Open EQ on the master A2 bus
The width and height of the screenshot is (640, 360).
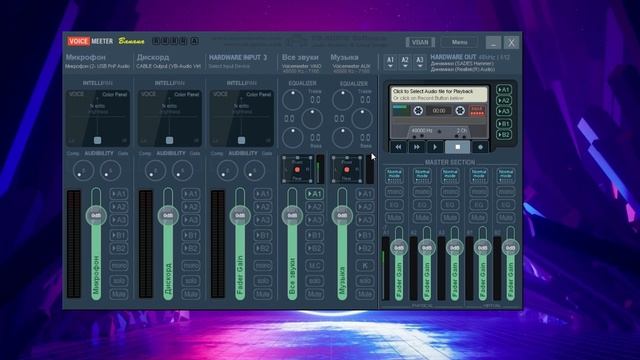click(x=422, y=204)
